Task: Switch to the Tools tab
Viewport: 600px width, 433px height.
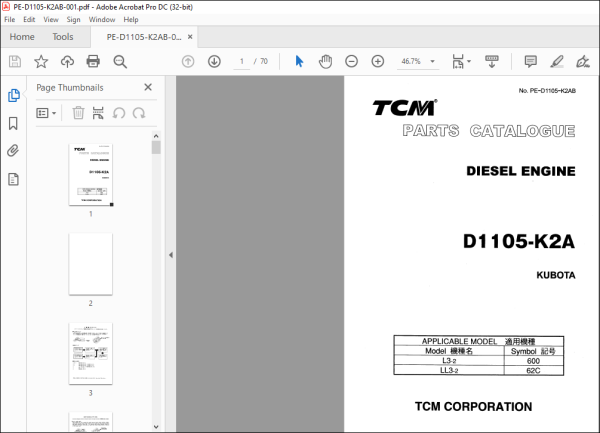Action: (63, 37)
